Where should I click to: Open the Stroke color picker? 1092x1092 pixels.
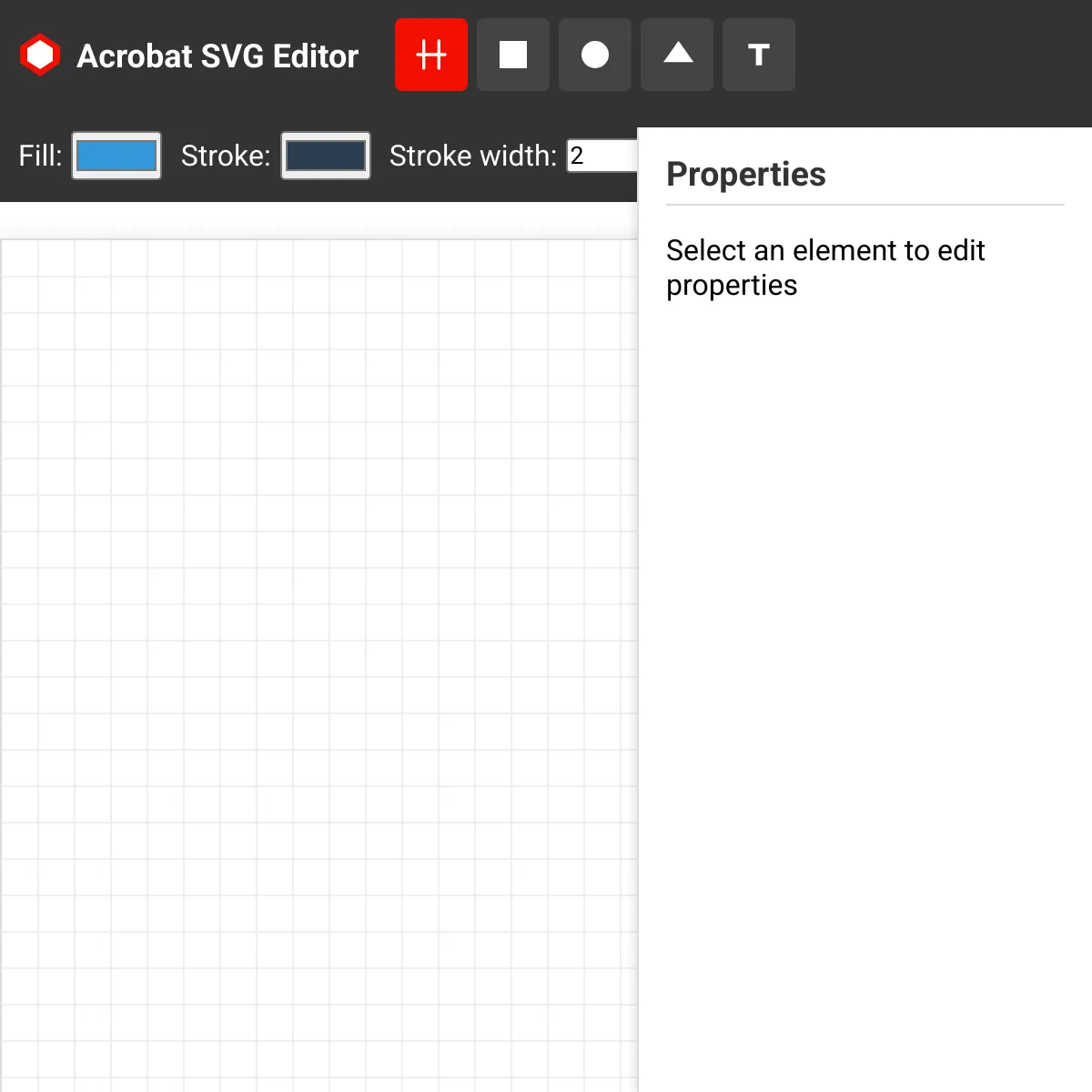(x=326, y=156)
